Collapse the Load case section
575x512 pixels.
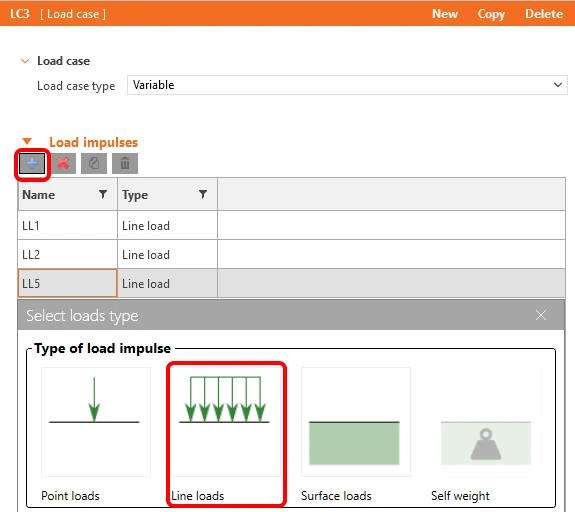[25, 61]
